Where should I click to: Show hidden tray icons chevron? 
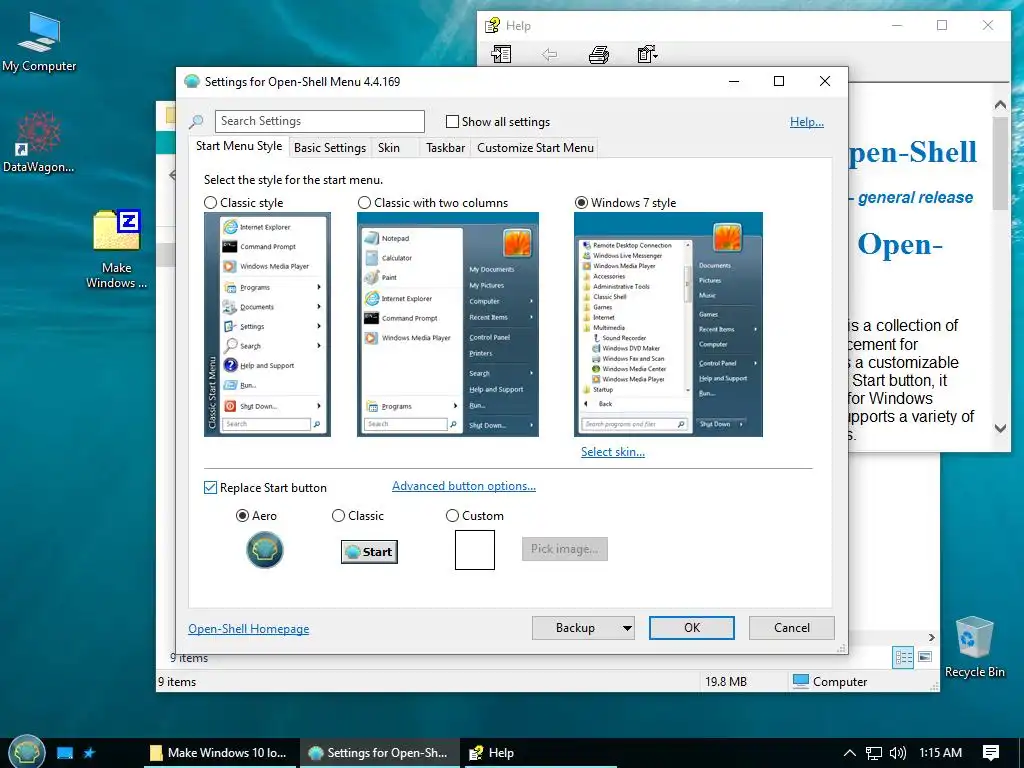click(x=850, y=752)
